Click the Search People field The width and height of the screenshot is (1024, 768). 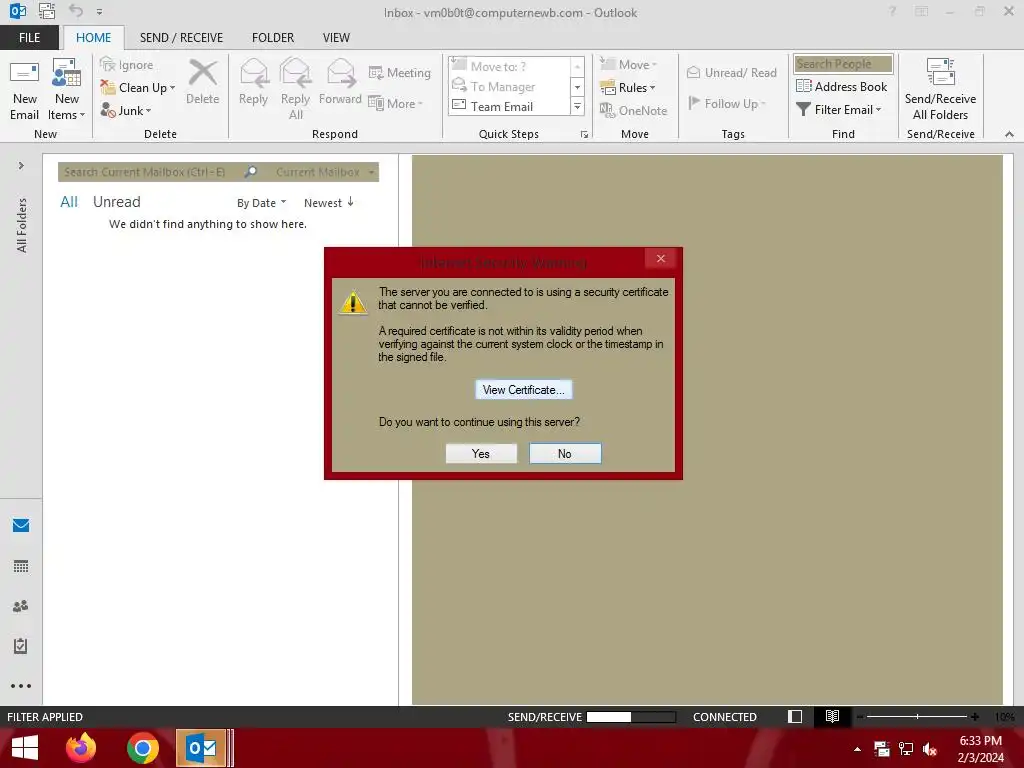coord(843,64)
